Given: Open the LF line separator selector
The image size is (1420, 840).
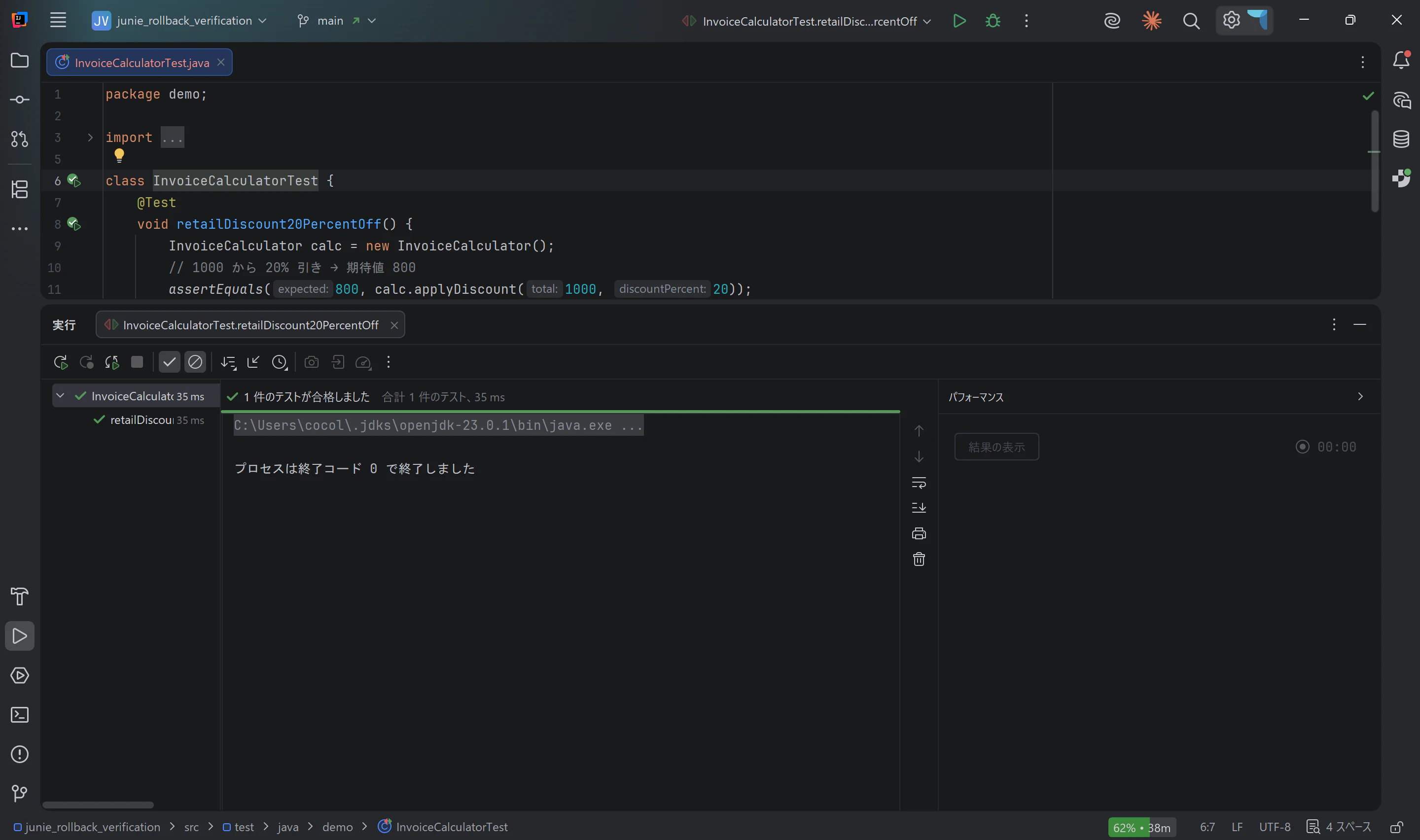Looking at the screenshot, I should pyautogui.click(x=1237, y=827).
